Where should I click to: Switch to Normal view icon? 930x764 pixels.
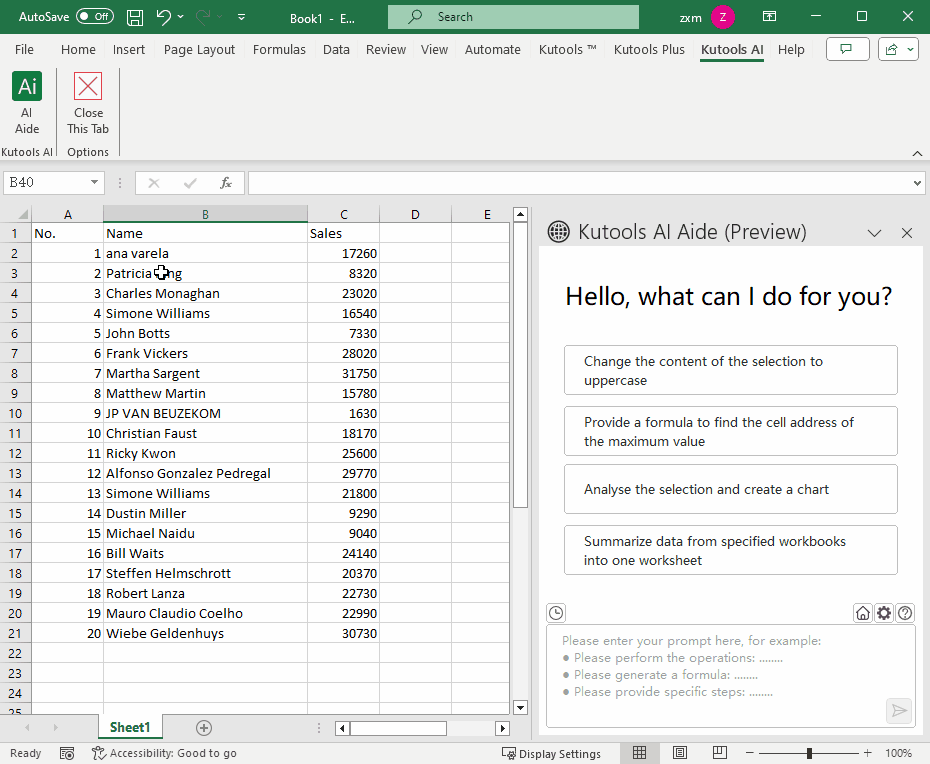639,753
